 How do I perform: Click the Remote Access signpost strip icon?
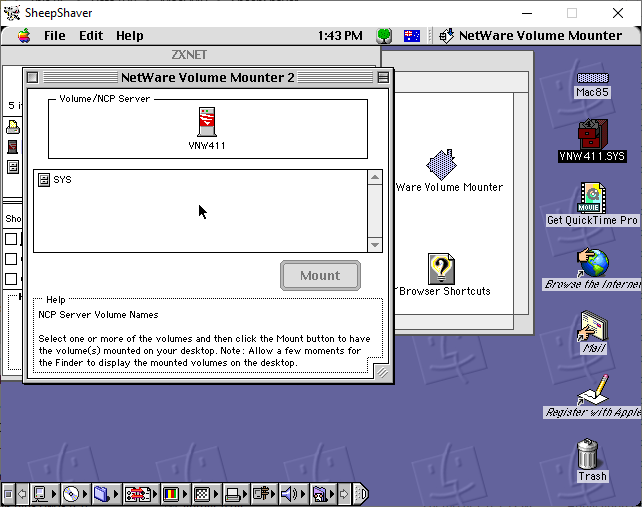262,494
